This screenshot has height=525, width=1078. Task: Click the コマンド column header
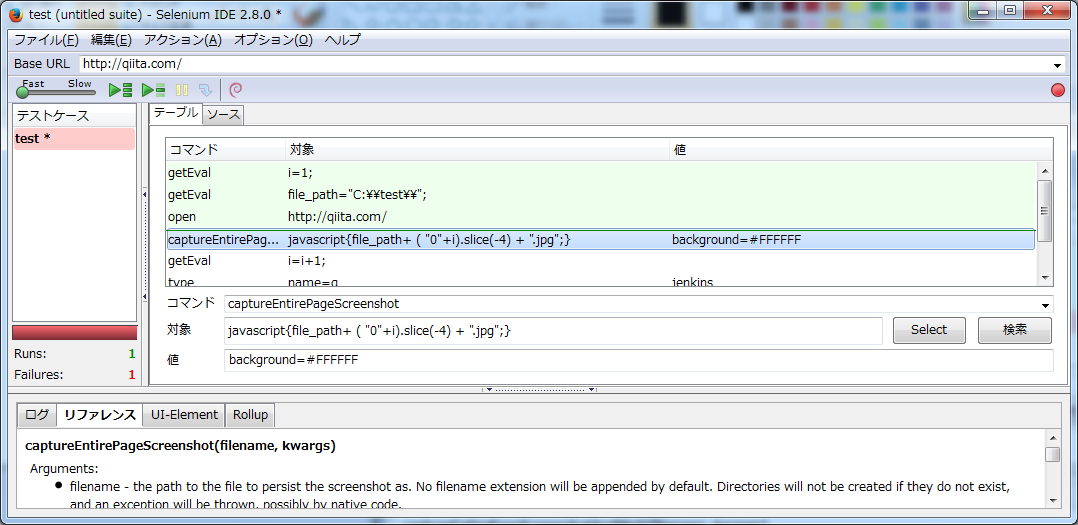(x=226, y=149)
